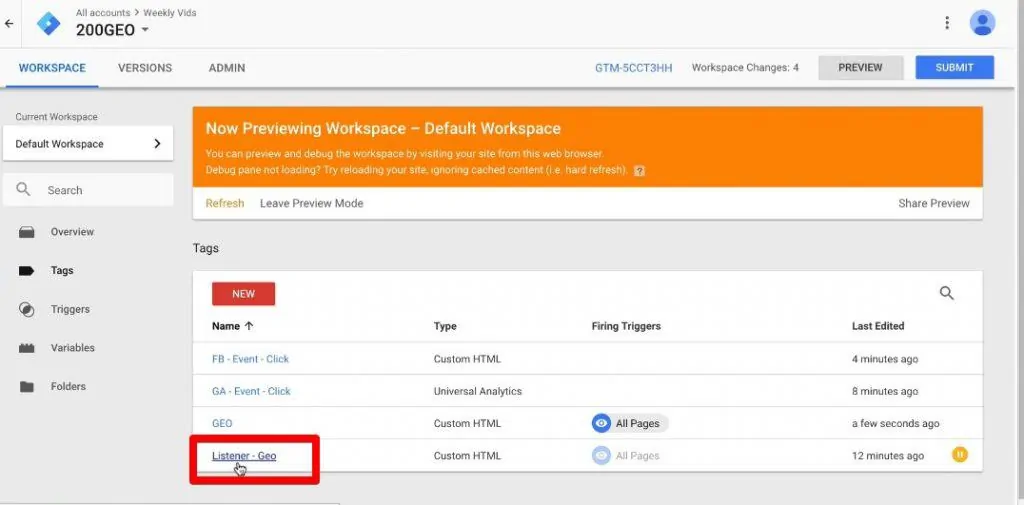Click the Folders icon in sidebar
This screenshot has width=1024, height=505.
(x=27, y=386)
